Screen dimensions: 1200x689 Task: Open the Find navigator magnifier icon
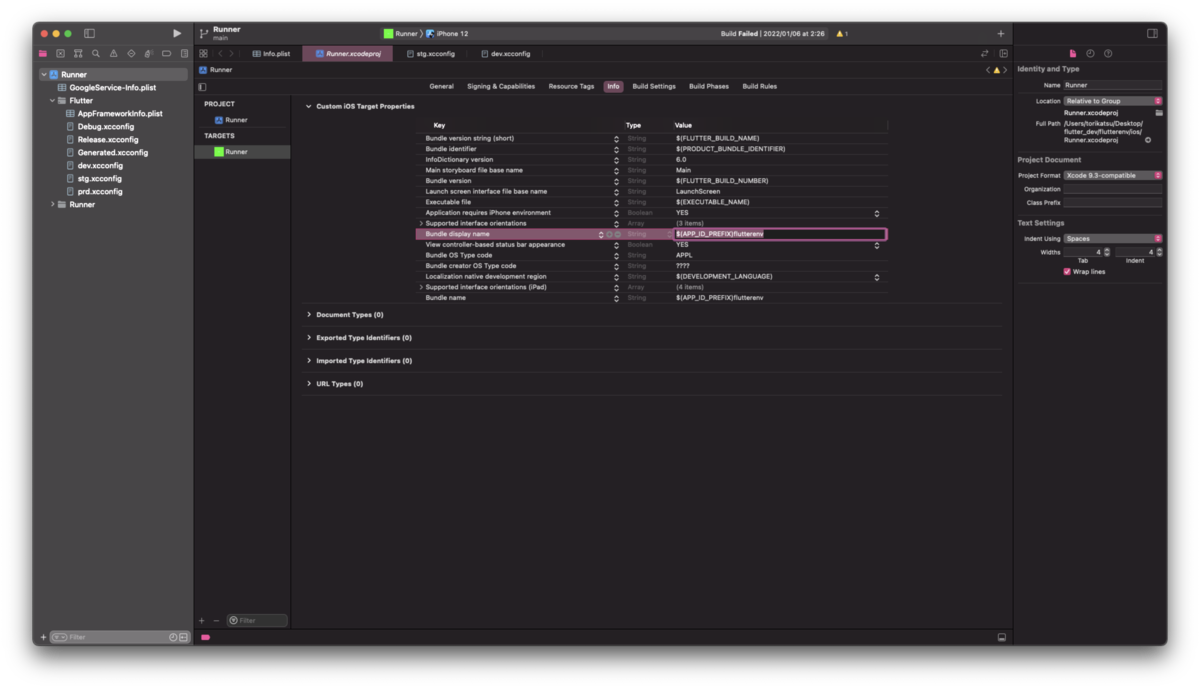96,54
